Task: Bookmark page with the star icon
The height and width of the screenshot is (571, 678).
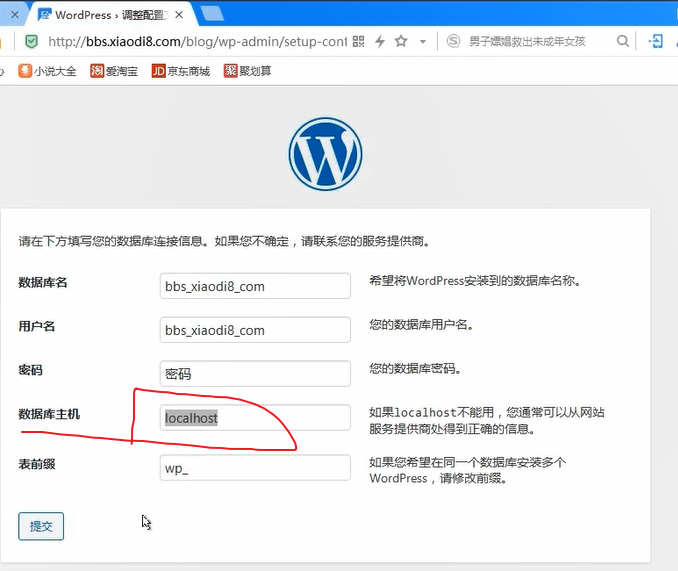Action: [401, 41]
